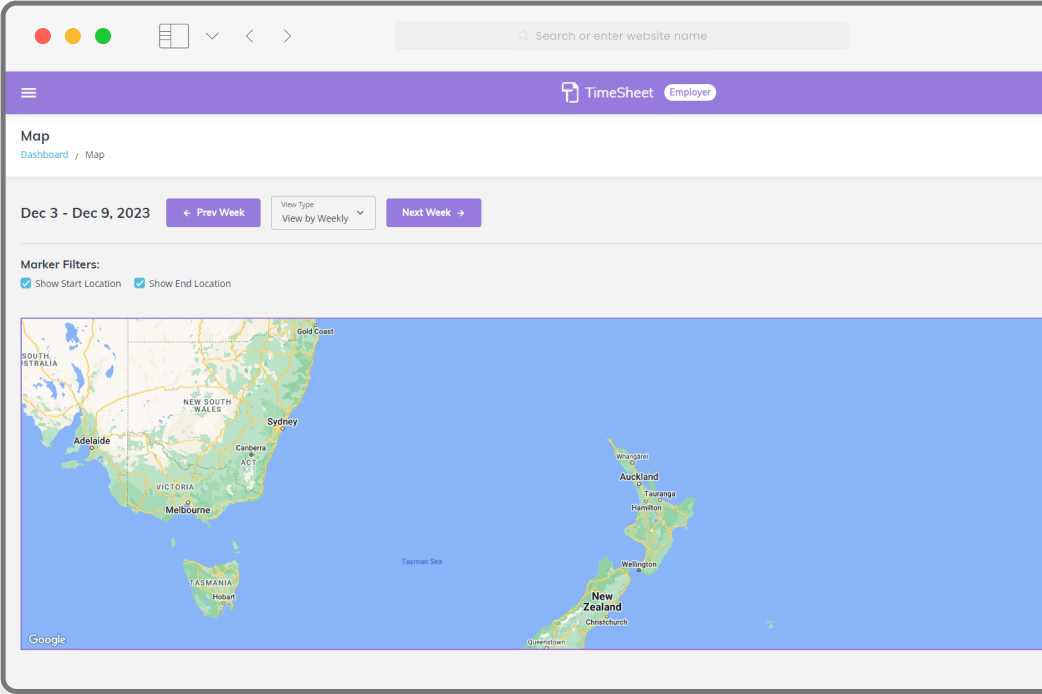Click the arrow icon inside the Next Week button

[462, 212]
